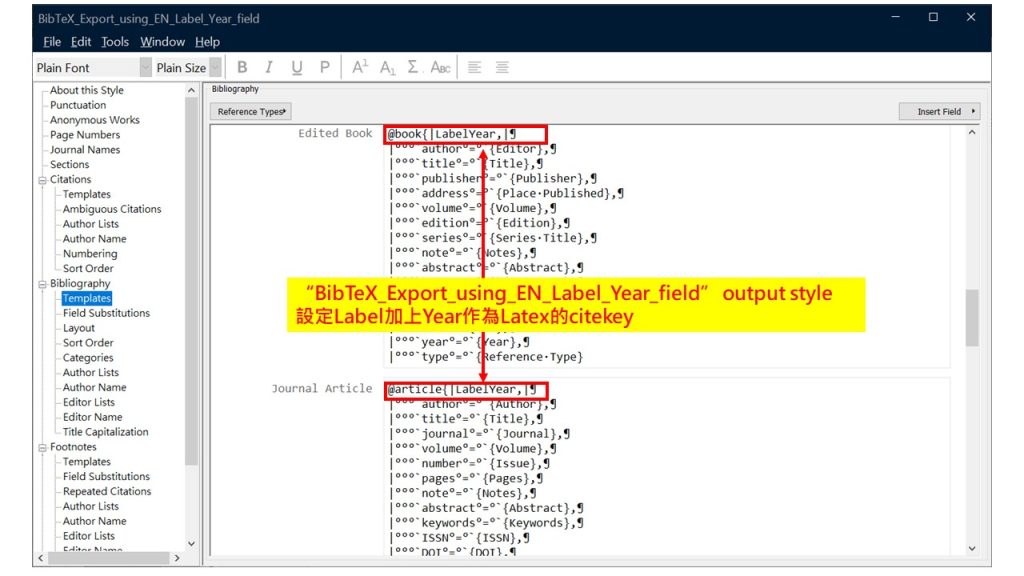Open the Plain Size dropdown
The height and width of the screenshot is (576, 1024).
tap(215, 67)
